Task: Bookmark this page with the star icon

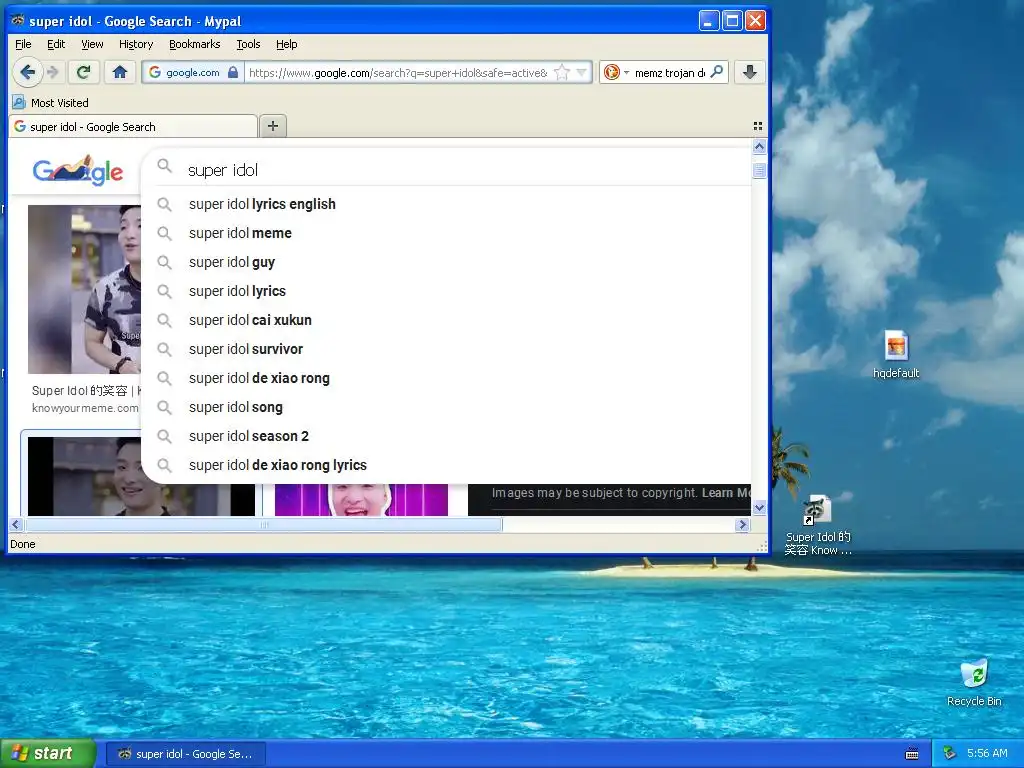Action: click(561, 72)
